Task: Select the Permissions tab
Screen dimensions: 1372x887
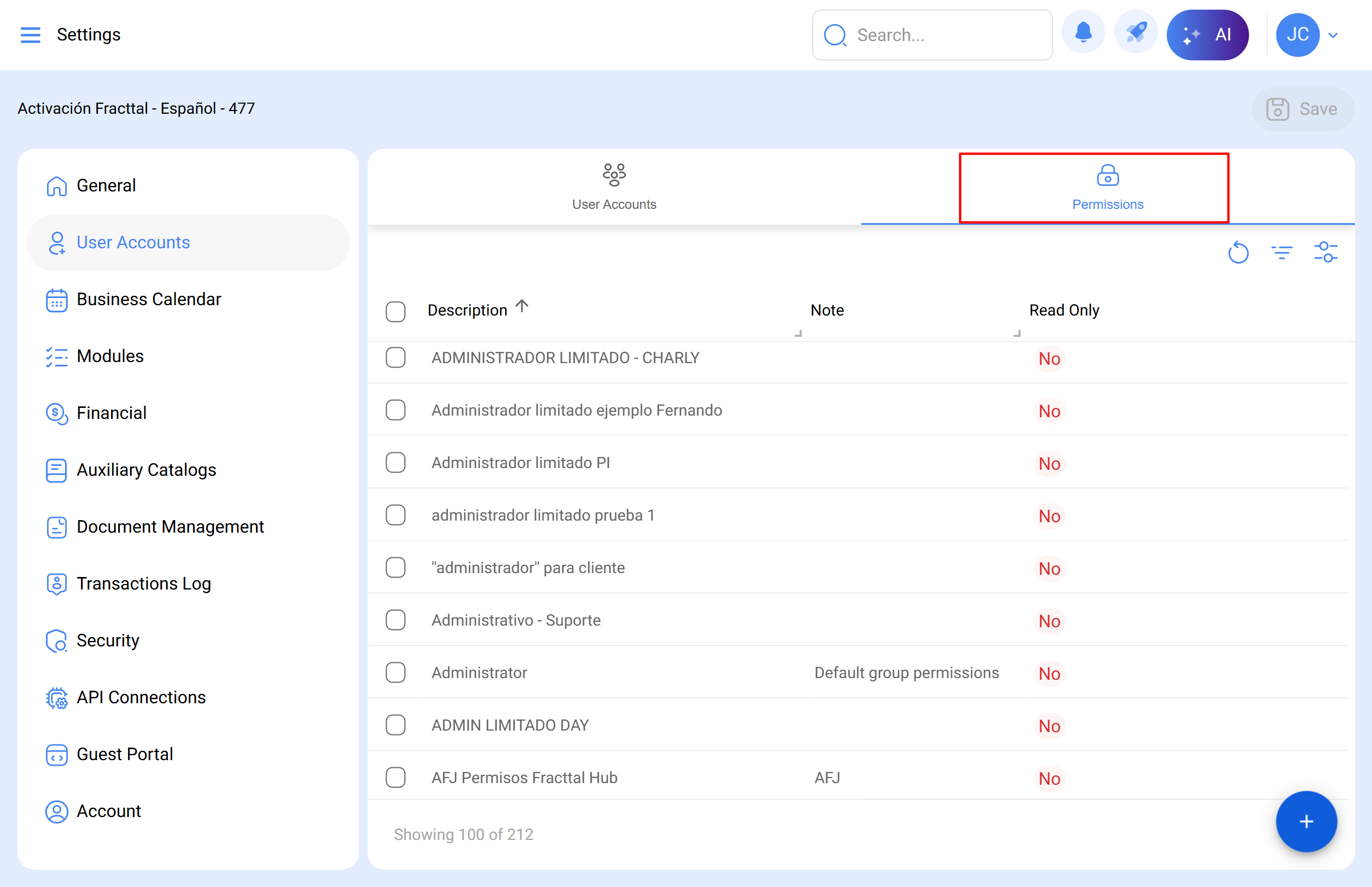Action: [1107, 187]
